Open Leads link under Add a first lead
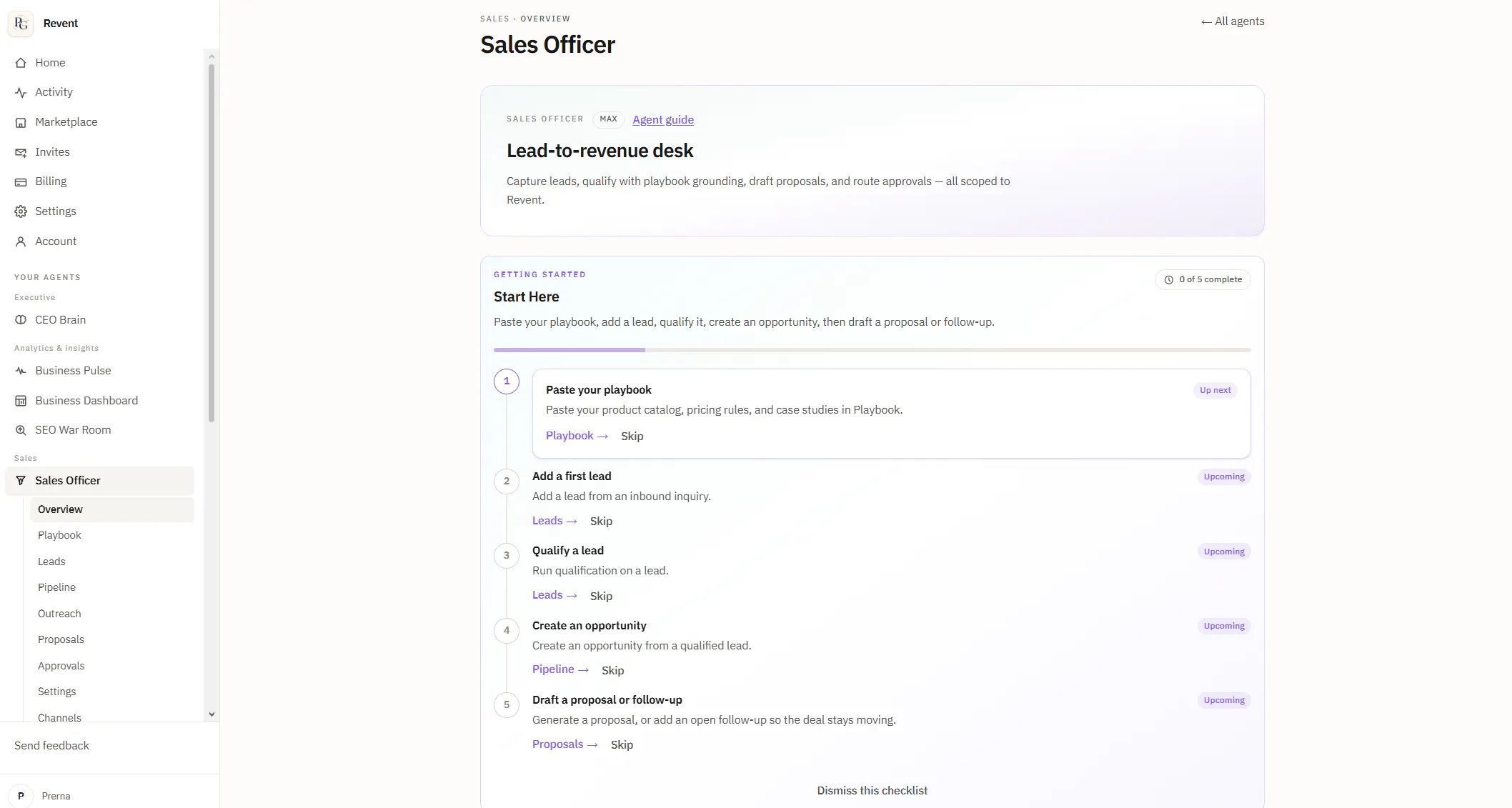This screenshot has height=808, width=1512. [x=554, y=521]
